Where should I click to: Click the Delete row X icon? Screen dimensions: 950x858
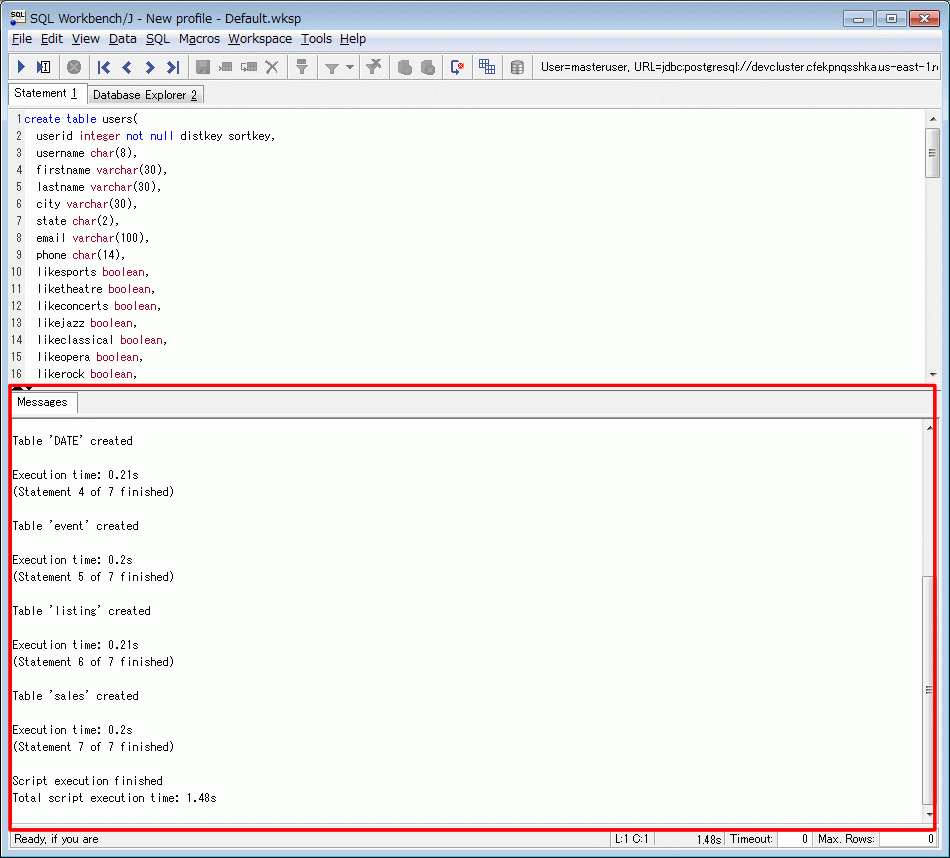[x=272, y=67]
